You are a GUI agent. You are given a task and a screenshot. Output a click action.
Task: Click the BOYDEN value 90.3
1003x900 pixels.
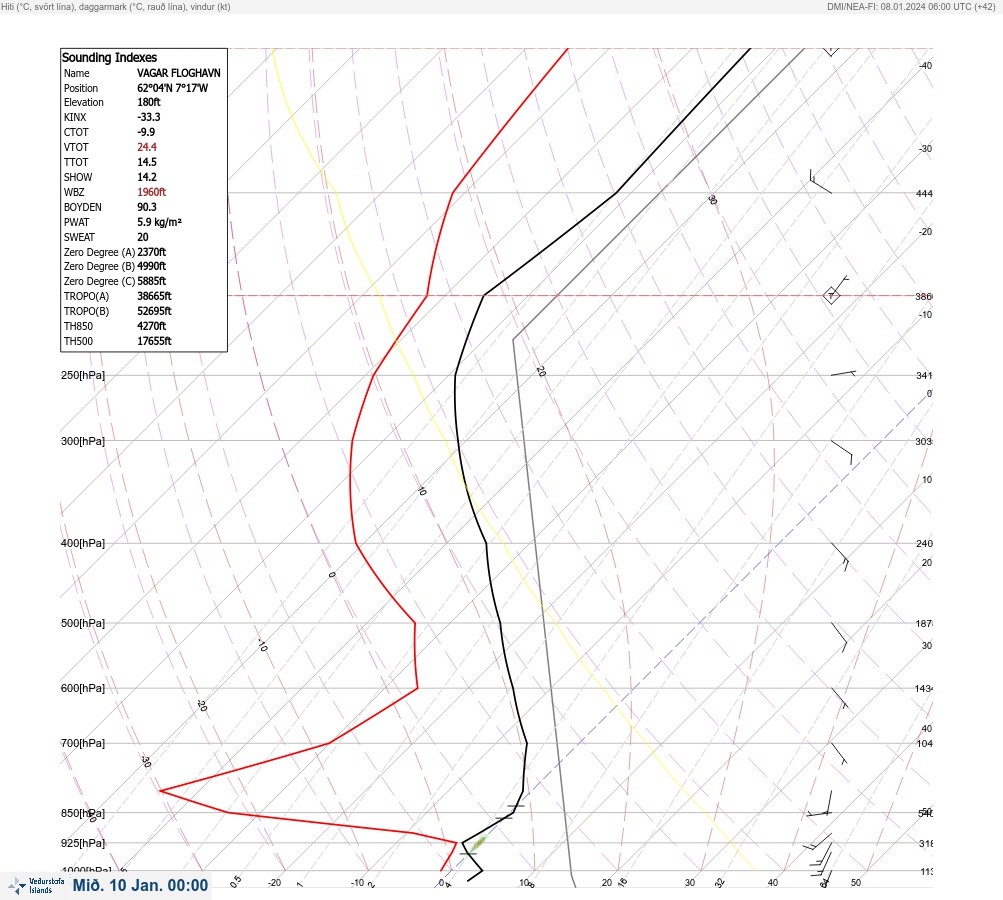pos(146,207)
